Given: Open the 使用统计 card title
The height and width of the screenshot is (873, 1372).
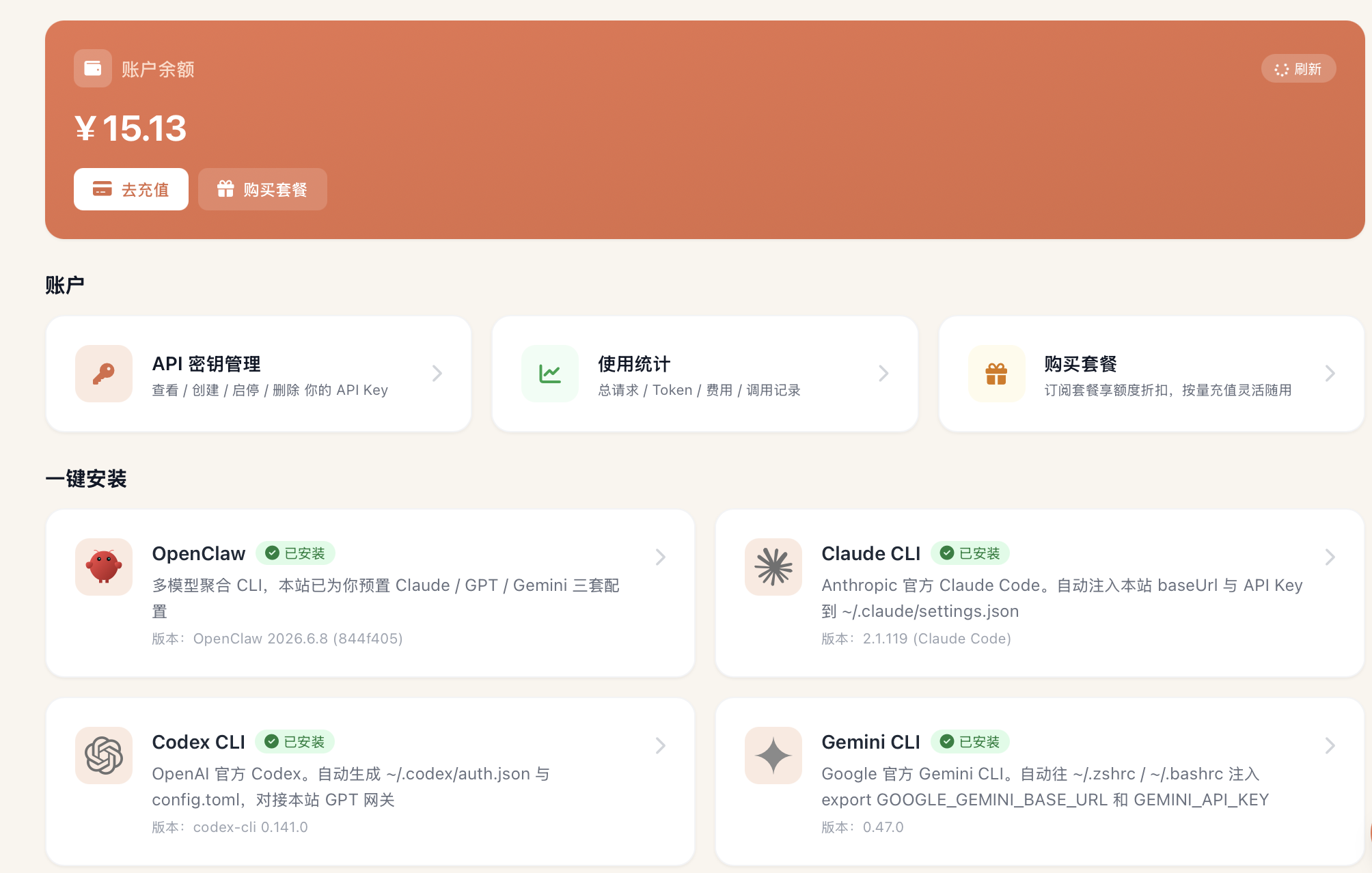Looking at the screenshot, I should [634, 364].
